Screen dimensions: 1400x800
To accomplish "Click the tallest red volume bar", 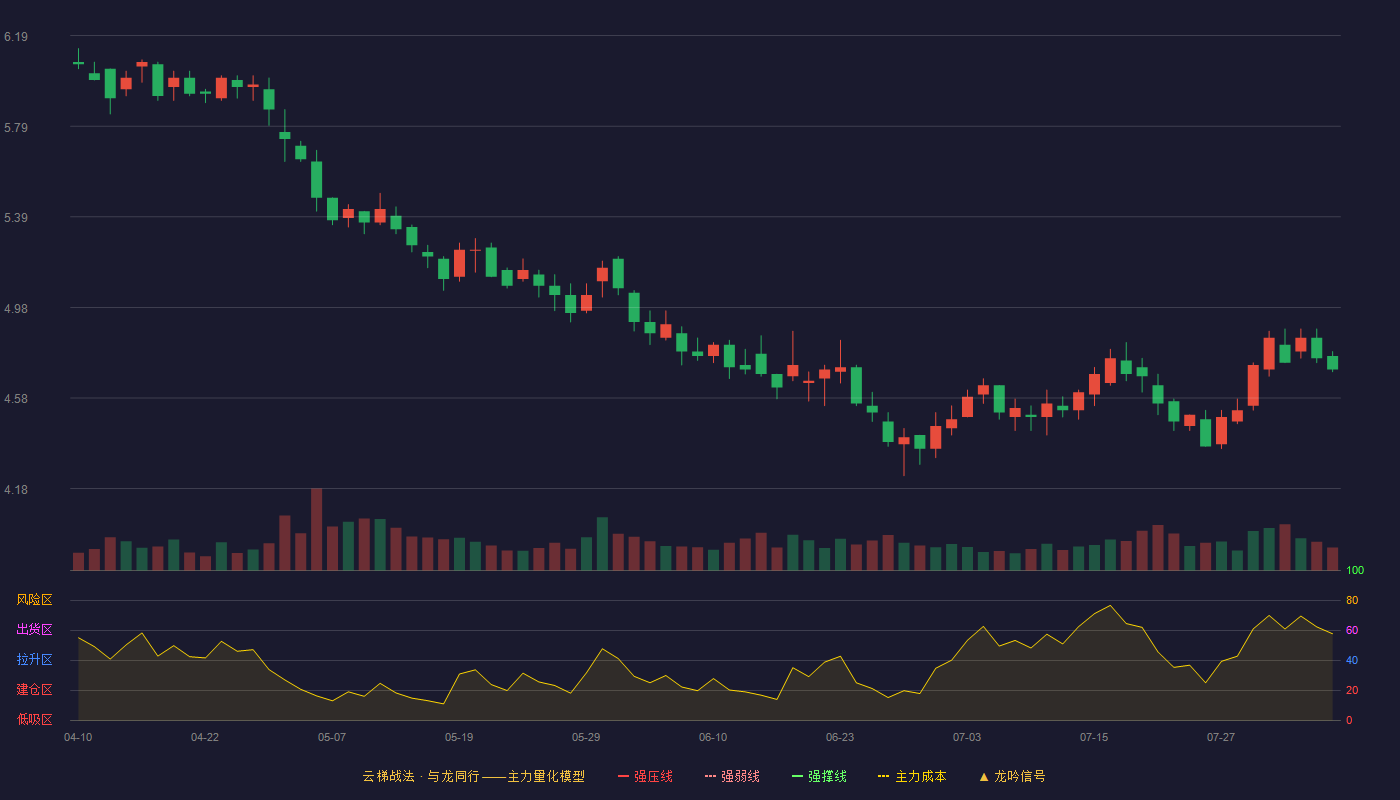I will pyautogui.click(x=316, y=529).
